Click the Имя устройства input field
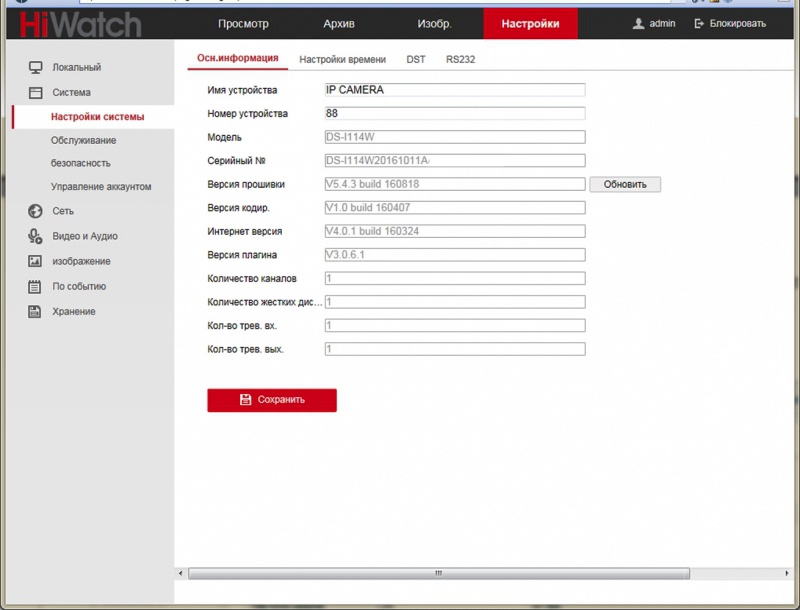The height and width of the screenshot is (610, 800). coord(455,90)
